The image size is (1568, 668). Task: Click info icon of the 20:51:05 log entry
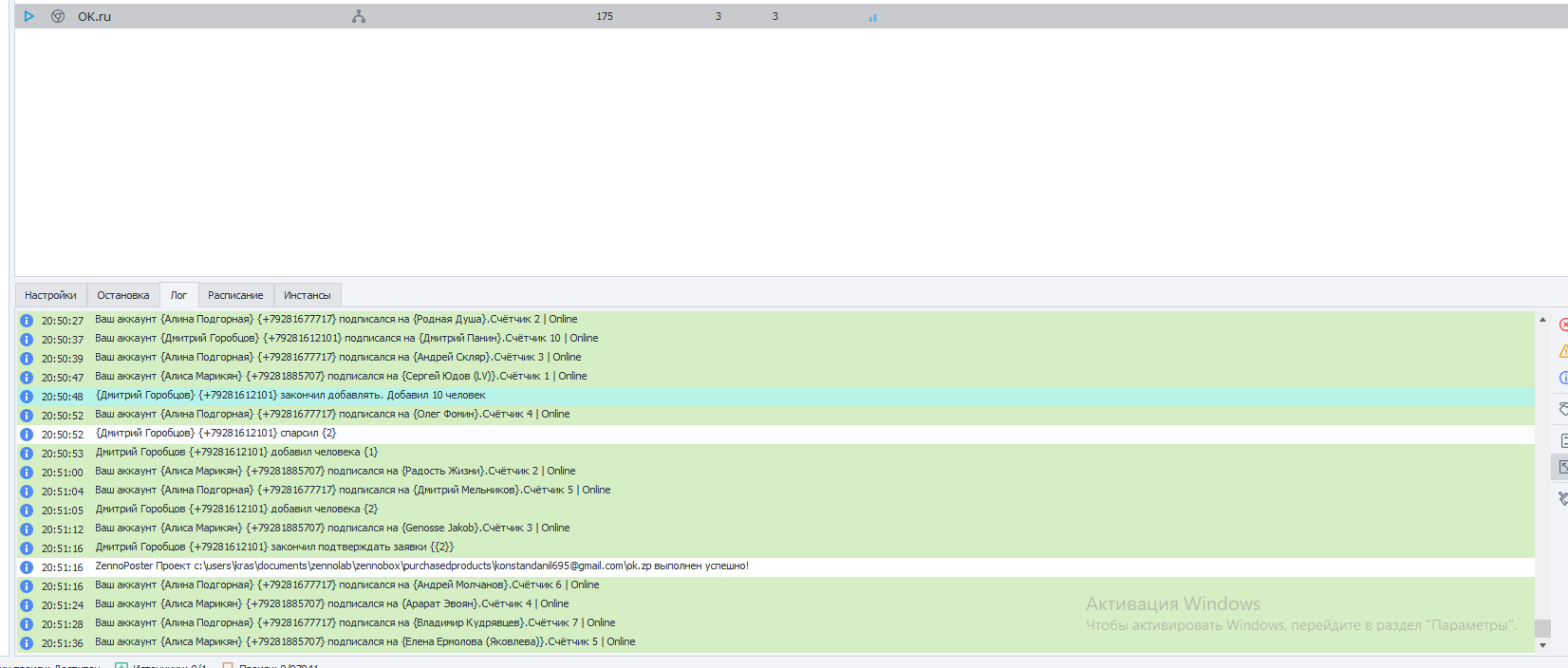click(x=27, y=510)
